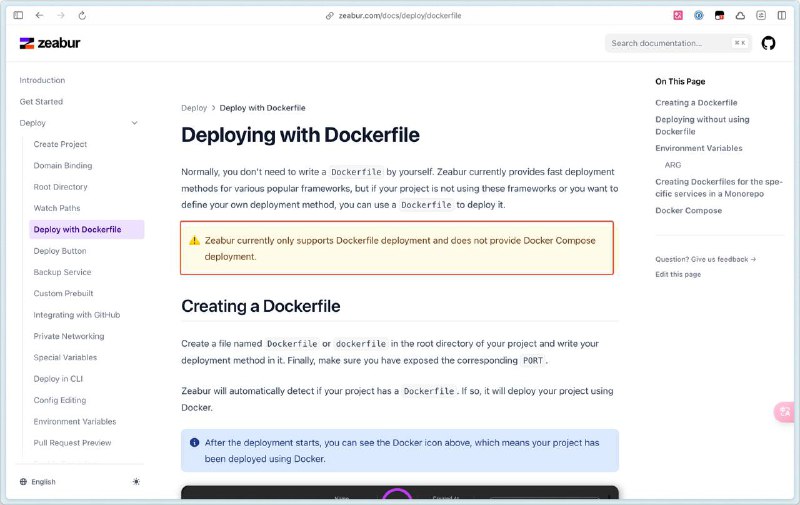Click the black and red extension icon
800x505 pixels.
point(719,15)
